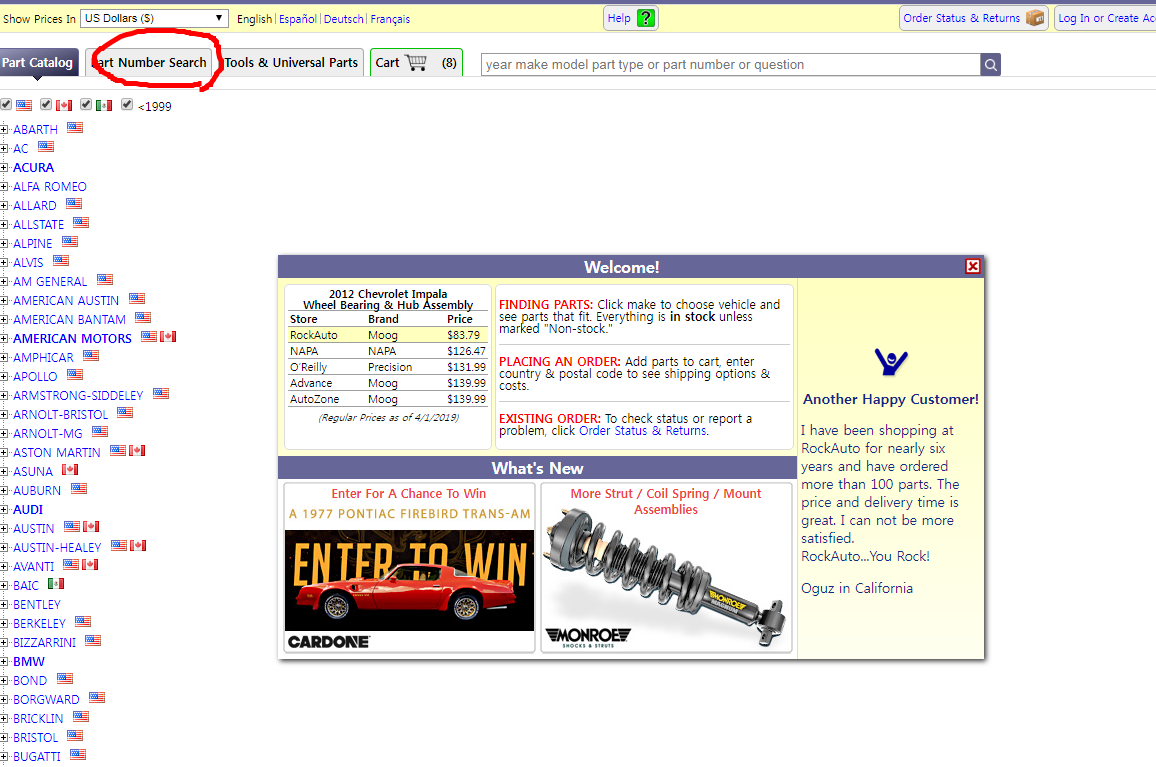Expand the BENTLEY make node

point(4,605)
